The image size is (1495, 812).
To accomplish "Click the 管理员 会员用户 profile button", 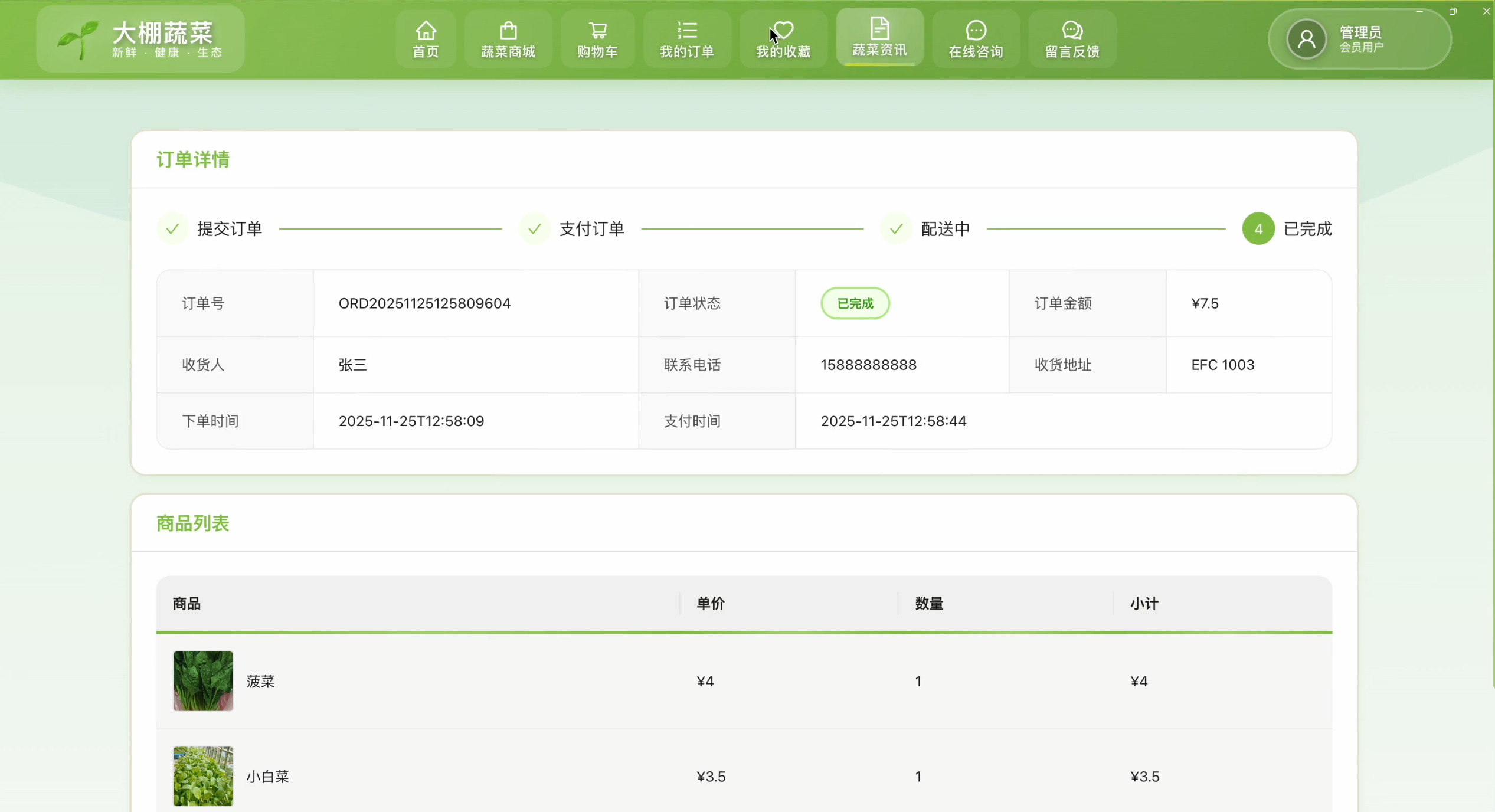I will coord(1359,40).
